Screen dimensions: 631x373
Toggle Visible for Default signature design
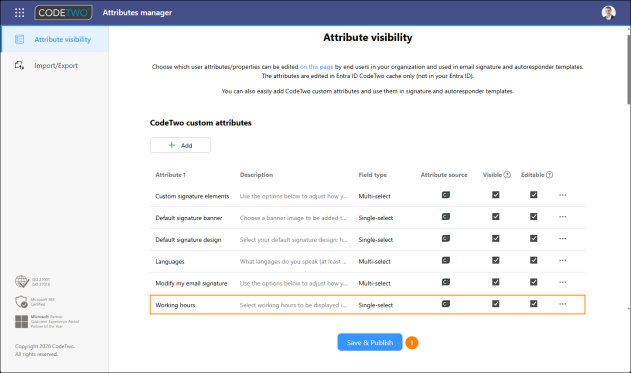[x=496, y=238]
